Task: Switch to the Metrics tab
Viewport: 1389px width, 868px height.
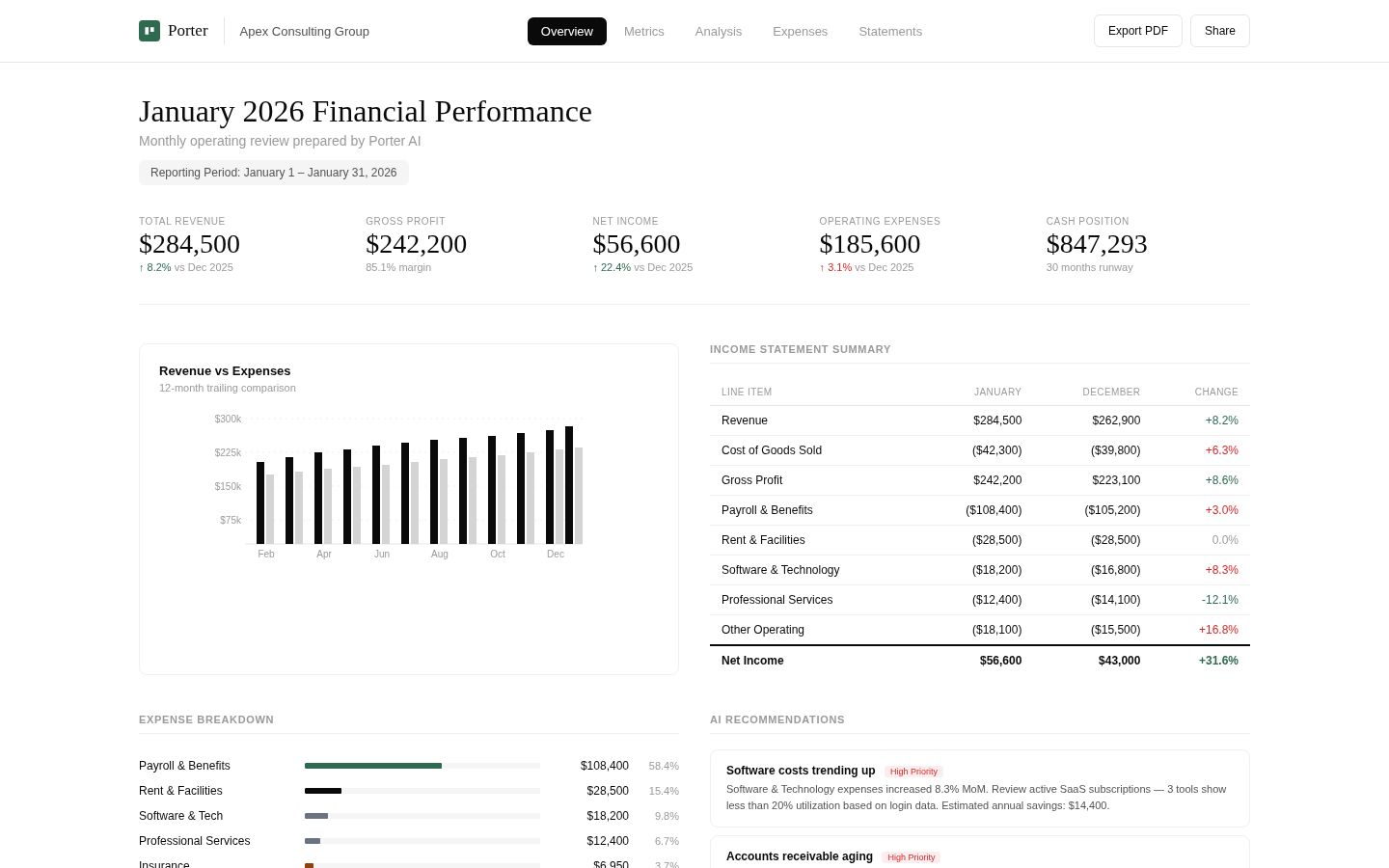Action: pyautogui.click(x=643, y=31)
